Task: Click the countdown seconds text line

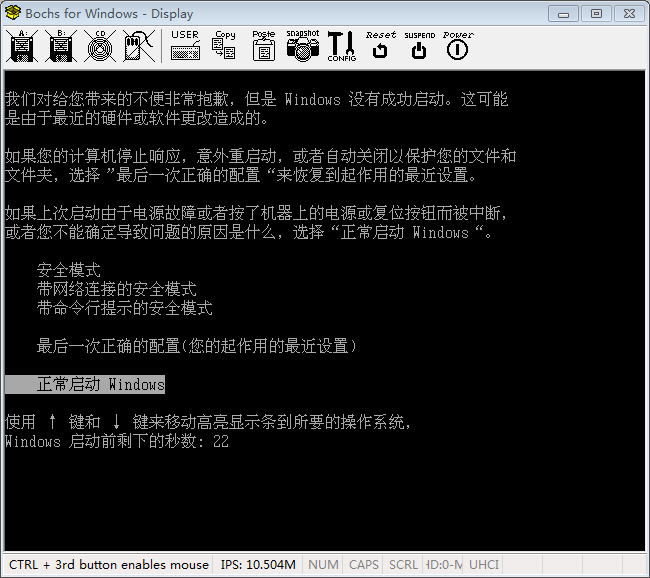Action: (x=117, y=441)
